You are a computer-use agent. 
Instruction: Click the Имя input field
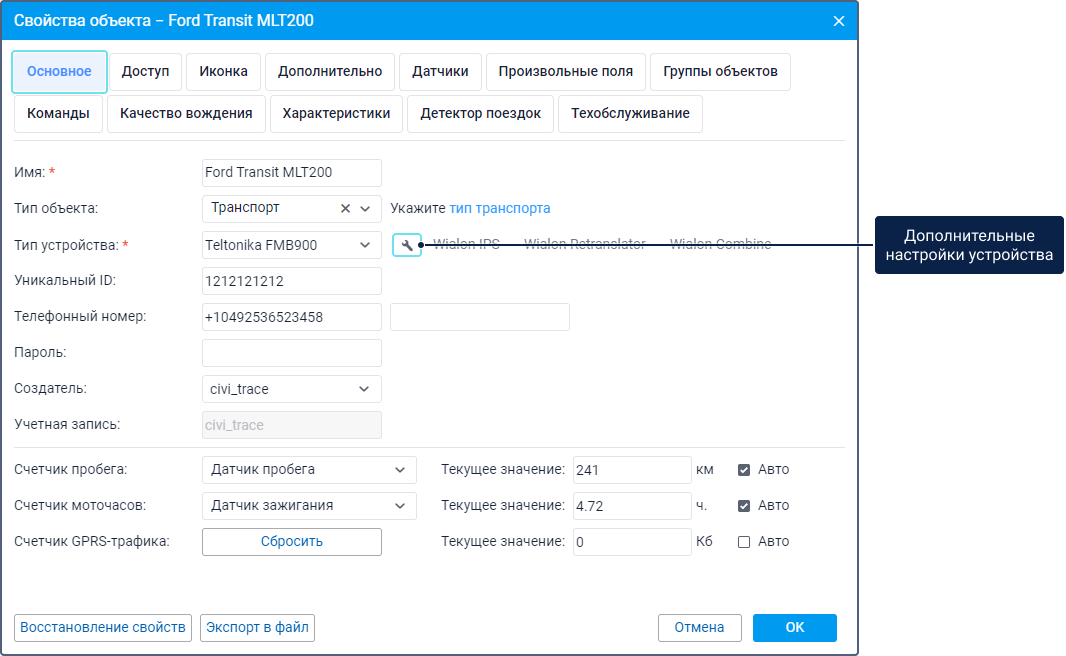point(292,173)
